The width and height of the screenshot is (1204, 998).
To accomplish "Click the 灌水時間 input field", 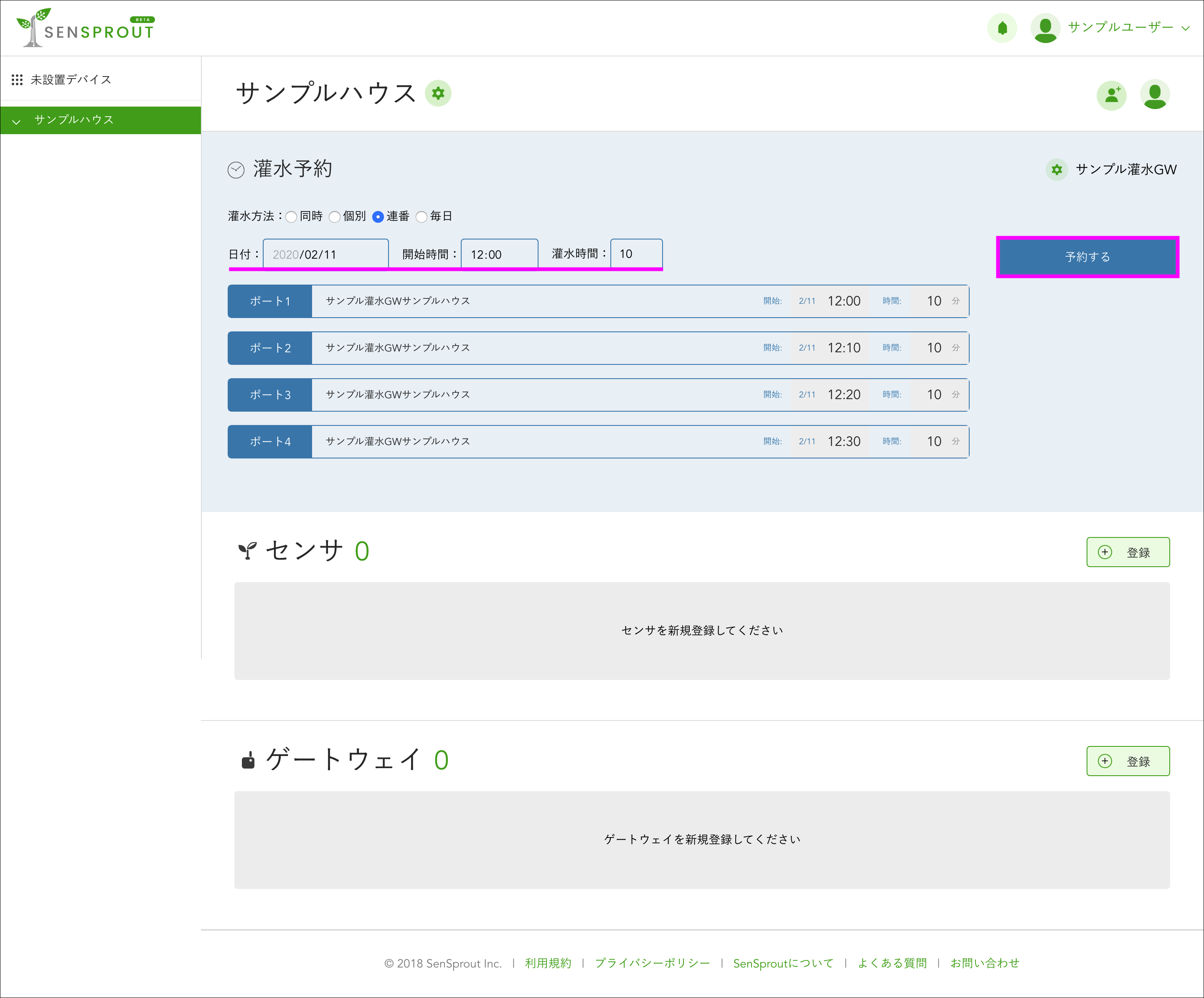I will coord(636,254).
